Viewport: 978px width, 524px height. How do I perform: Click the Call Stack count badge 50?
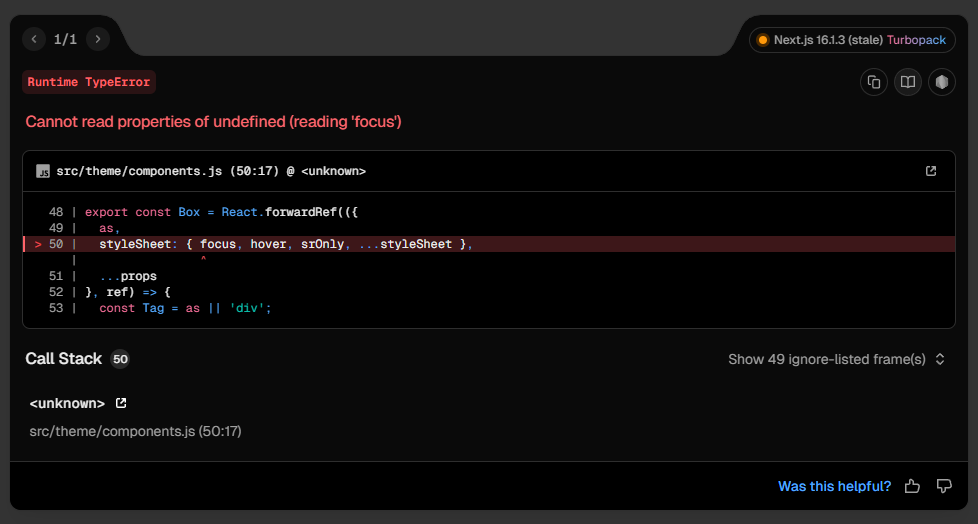click(x=120, y=359)
